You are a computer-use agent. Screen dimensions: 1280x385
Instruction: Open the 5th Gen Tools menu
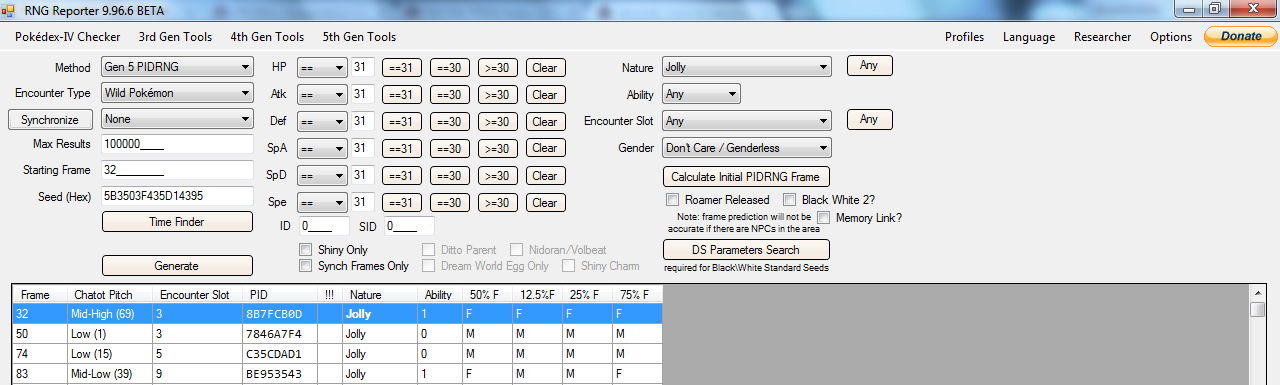[x=359, y=37]
